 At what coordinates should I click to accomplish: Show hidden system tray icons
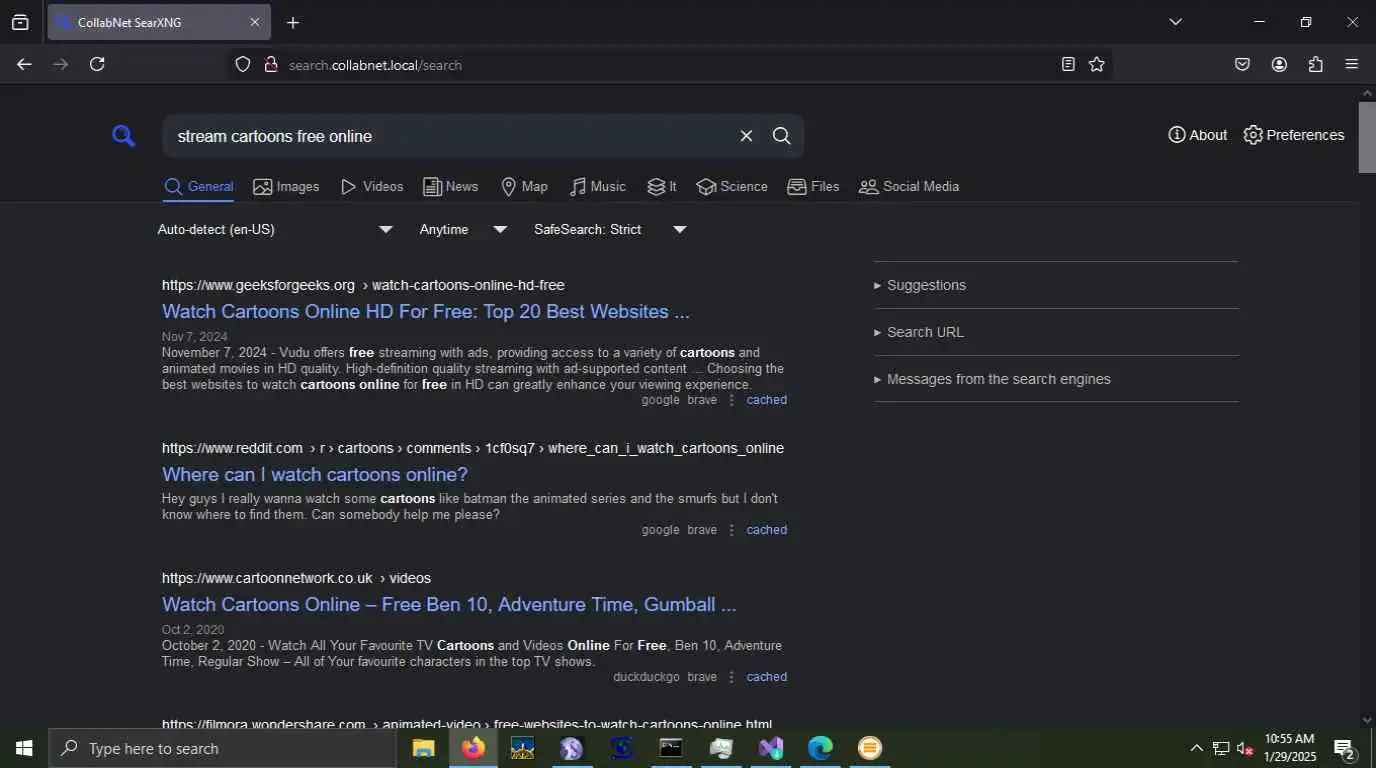pyautogui.click(x=1196, y=748)
